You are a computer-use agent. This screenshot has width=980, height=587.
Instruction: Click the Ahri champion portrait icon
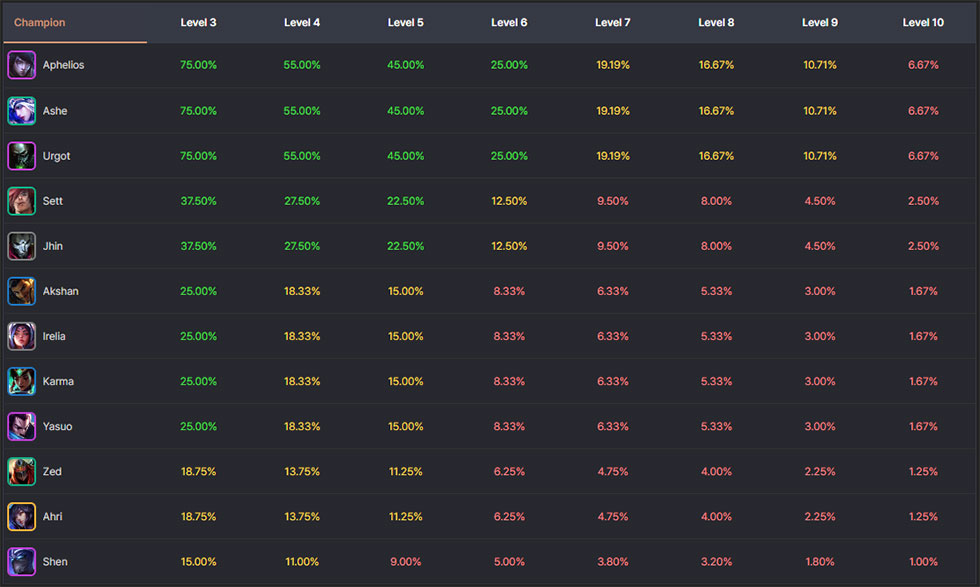(21, 516)
